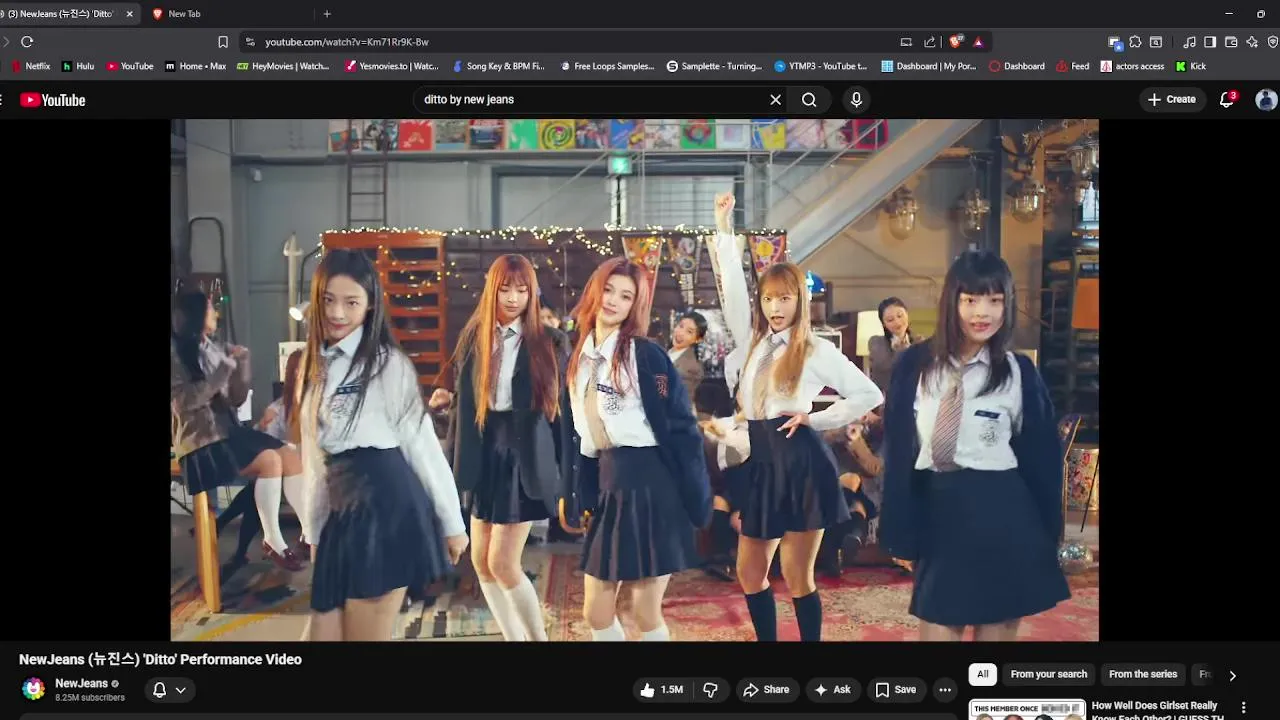Viewport: 1280px width, 720px height.
Task: Open the Netflix bookmark
Action: pyautogui.click(x=30, y=66)
